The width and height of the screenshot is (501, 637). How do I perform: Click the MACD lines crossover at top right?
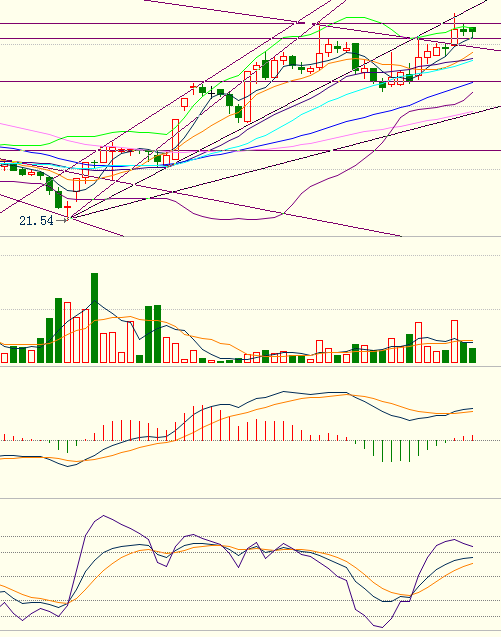tap(347, 394)
